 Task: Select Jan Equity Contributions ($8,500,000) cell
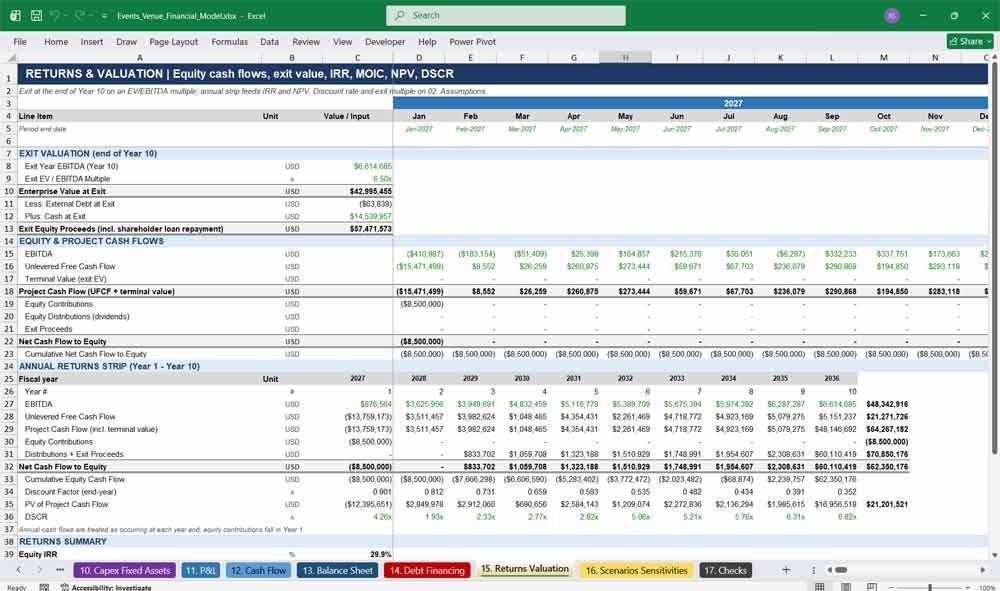point(419,304)
